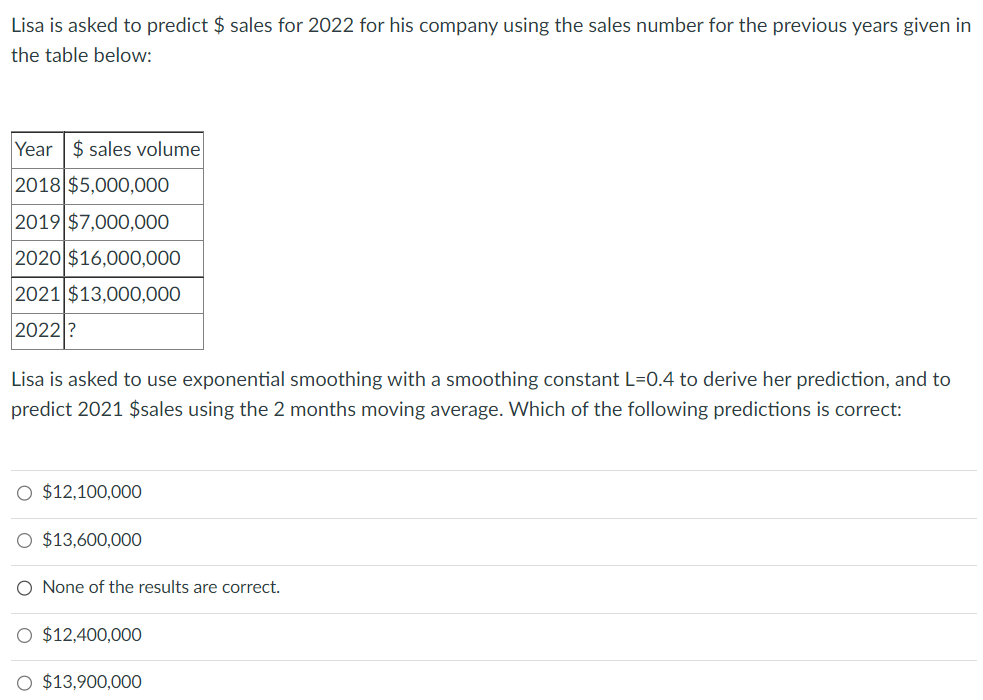Click the 2020 year cell

click(38, 258)
